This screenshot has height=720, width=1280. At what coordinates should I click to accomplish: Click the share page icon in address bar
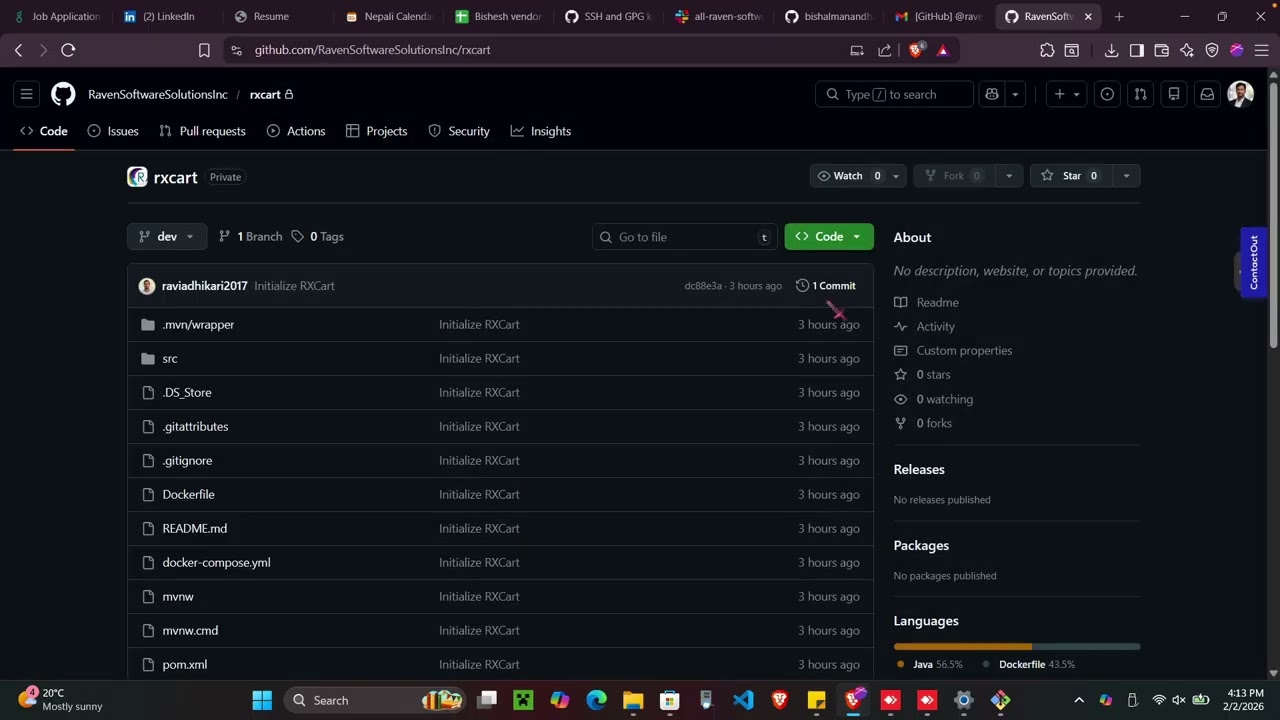(884, 50)
